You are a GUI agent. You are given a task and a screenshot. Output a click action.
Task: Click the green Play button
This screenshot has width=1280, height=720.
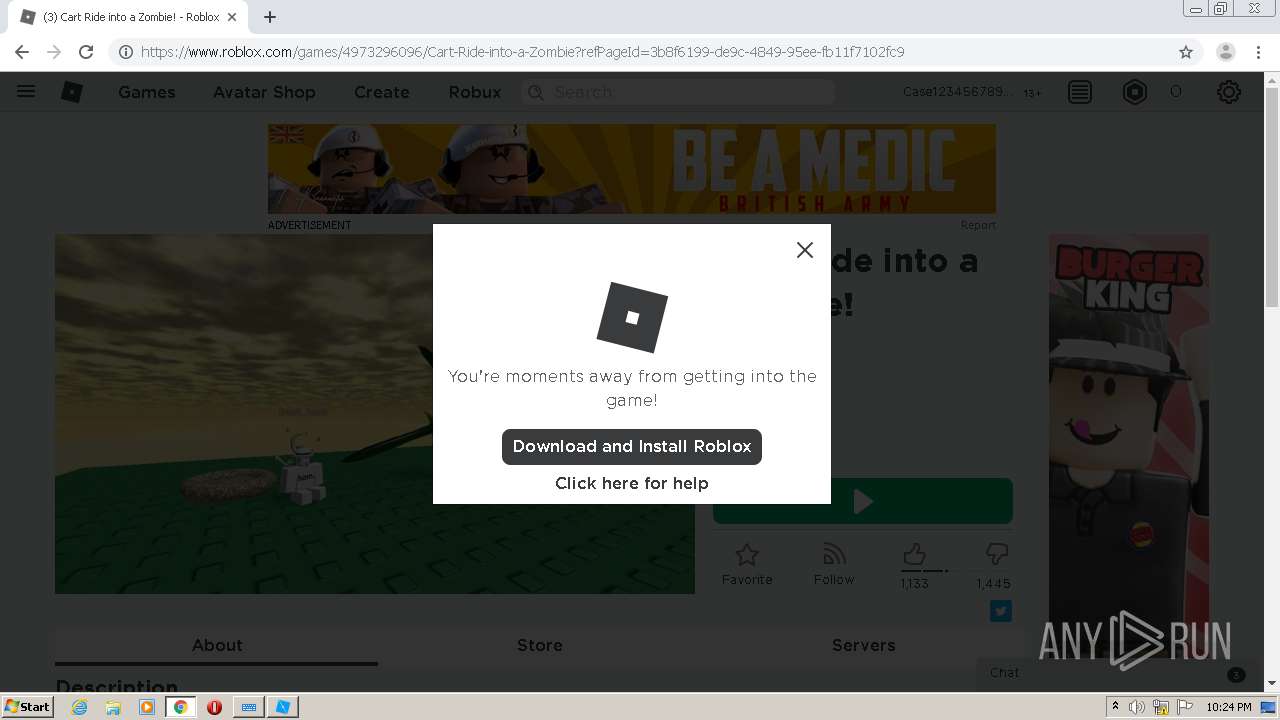click(863, 501)
